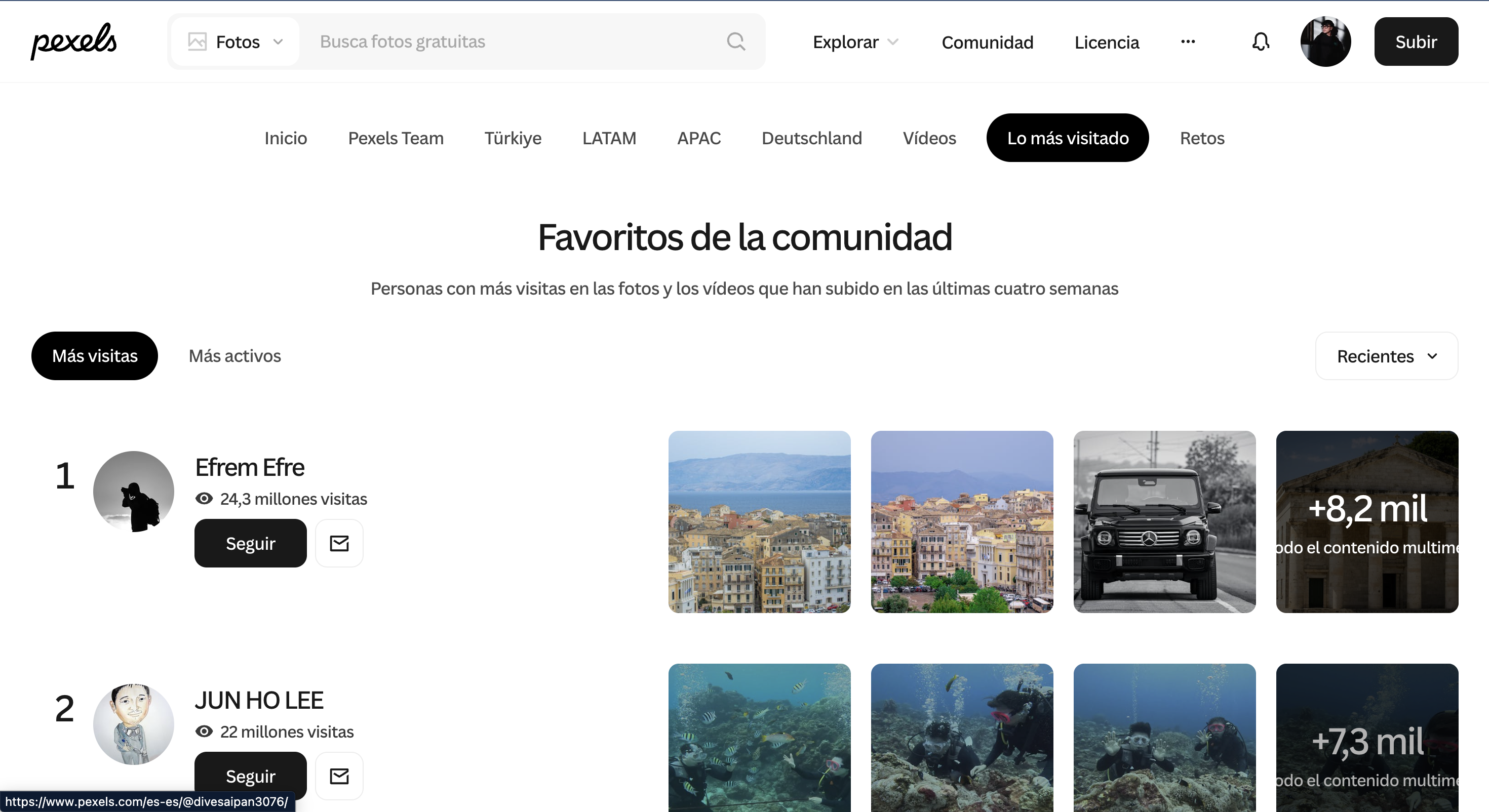Click Efrem Efre's profile picture

point(134,491)
